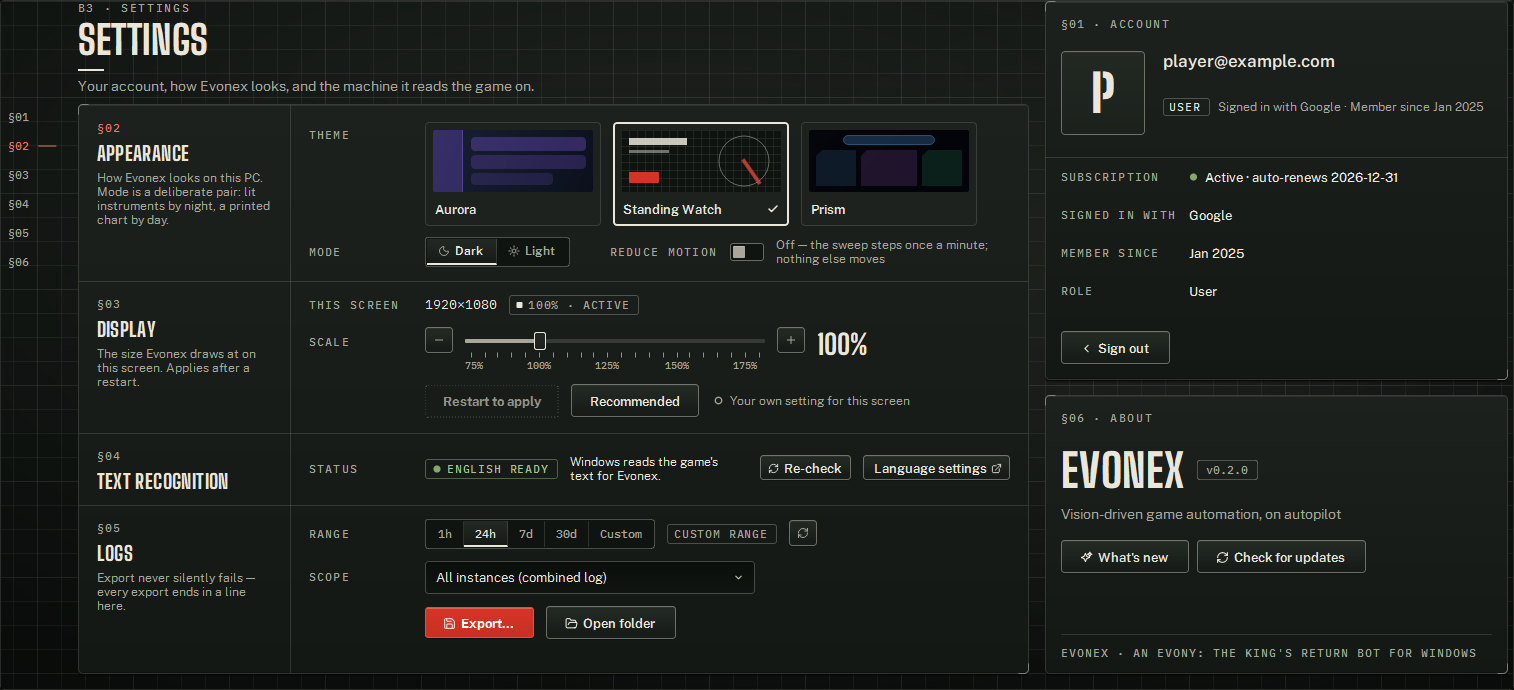Click the ENGLISH READY status badge
Screen dimensions: 1514x690
[491, 469]
